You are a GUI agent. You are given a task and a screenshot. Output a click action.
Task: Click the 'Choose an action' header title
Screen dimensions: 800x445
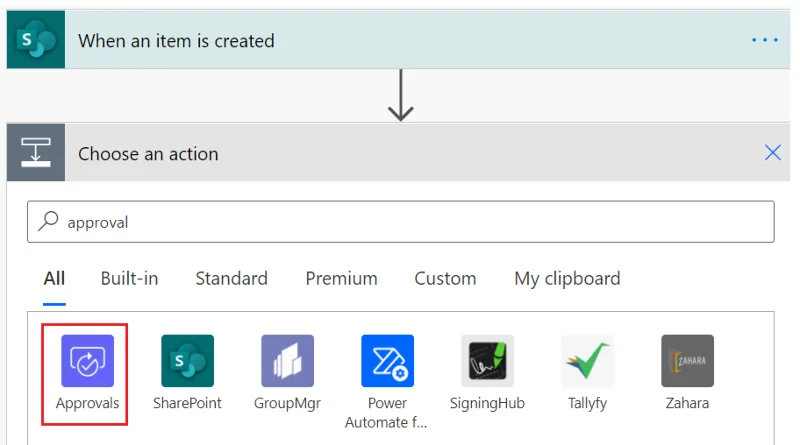148,154
